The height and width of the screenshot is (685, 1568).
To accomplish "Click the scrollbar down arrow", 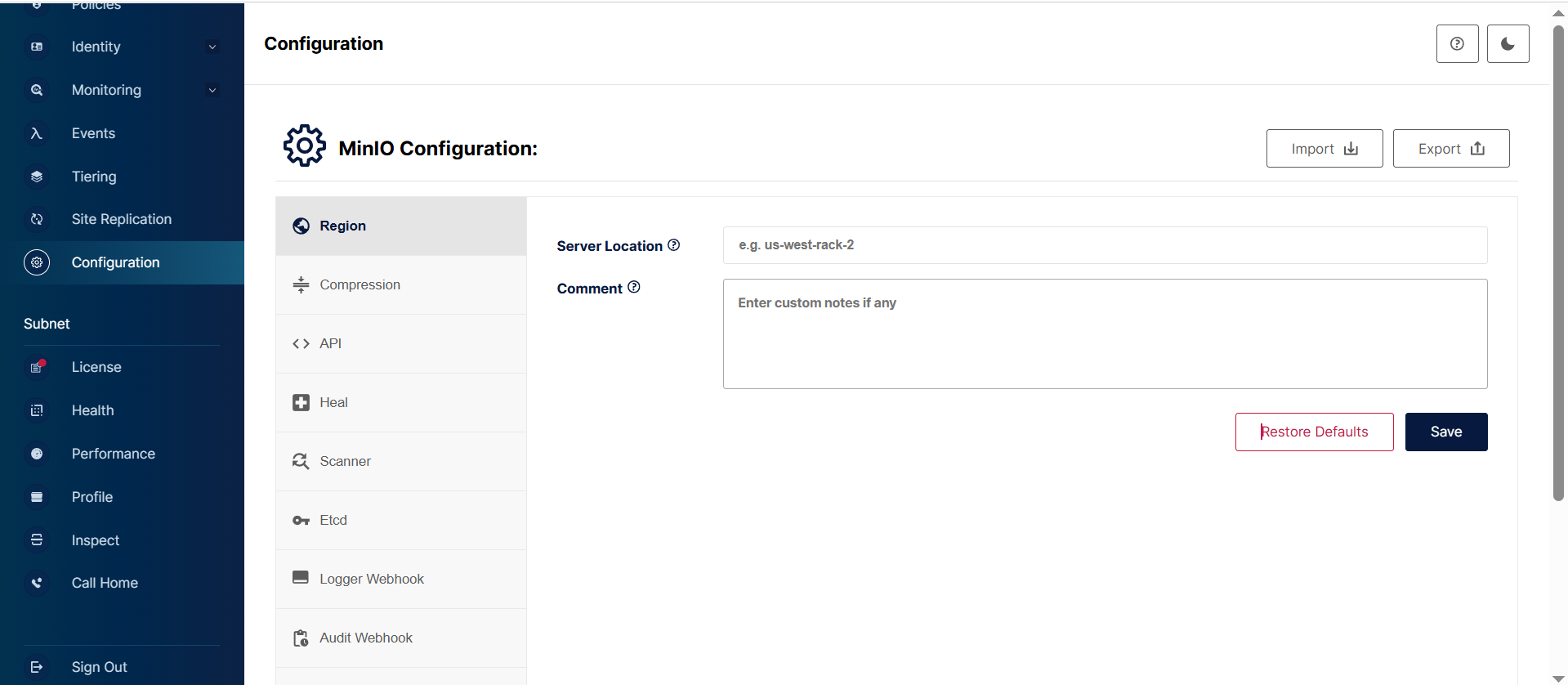I will click(x=1558, y=678).
